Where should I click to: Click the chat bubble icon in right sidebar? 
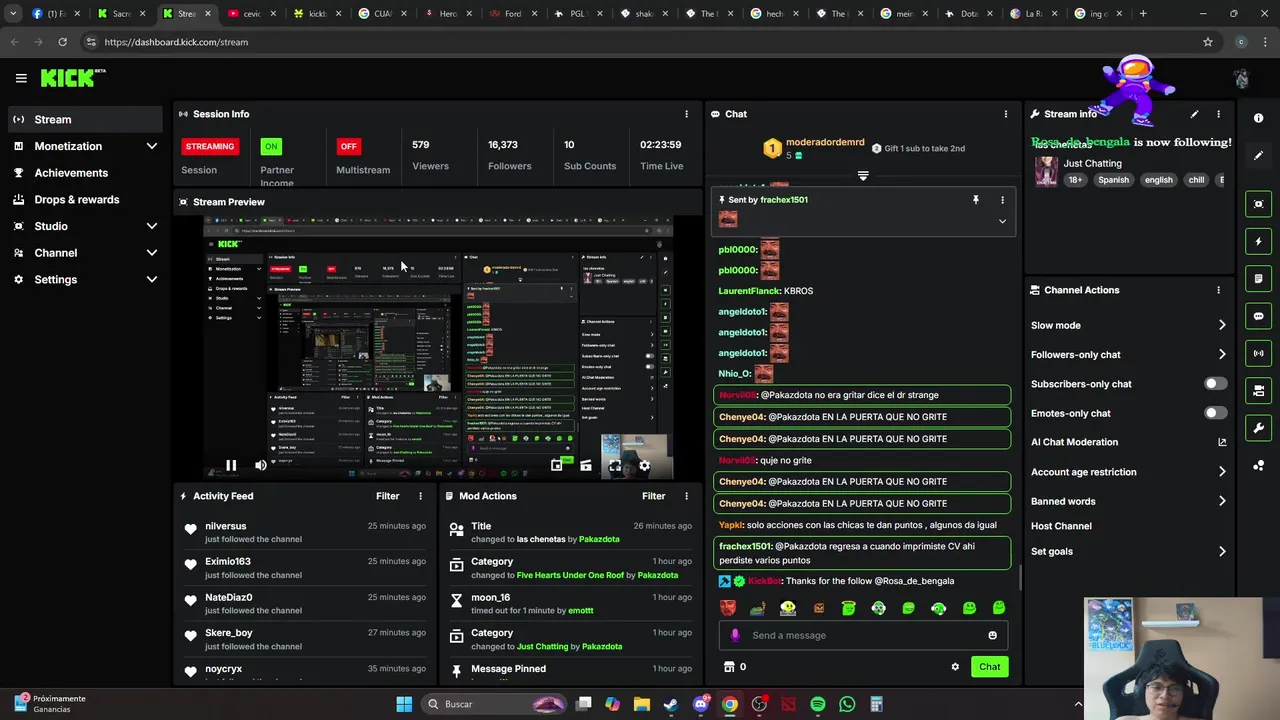click(x=1259, y=316)
